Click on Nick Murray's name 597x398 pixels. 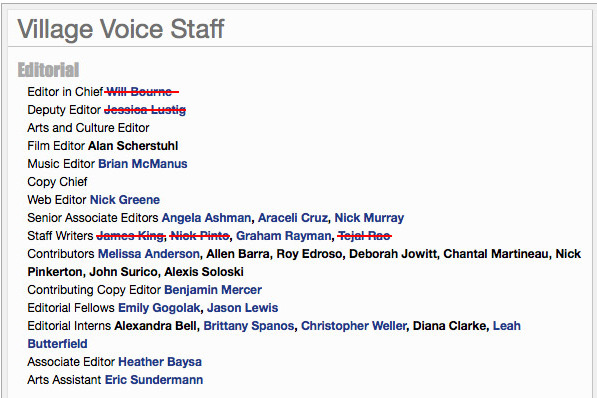[369, 218]
